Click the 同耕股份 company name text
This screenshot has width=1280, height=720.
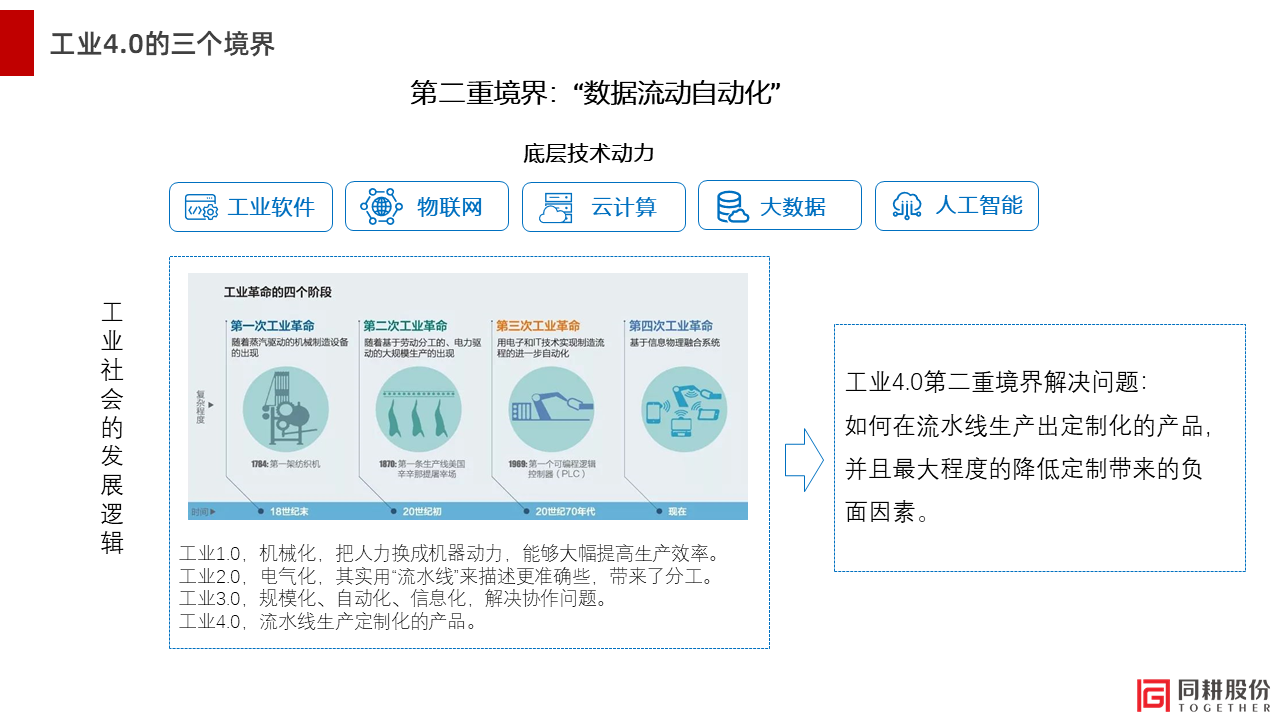pyautogui.click(x=1224, y=690)
